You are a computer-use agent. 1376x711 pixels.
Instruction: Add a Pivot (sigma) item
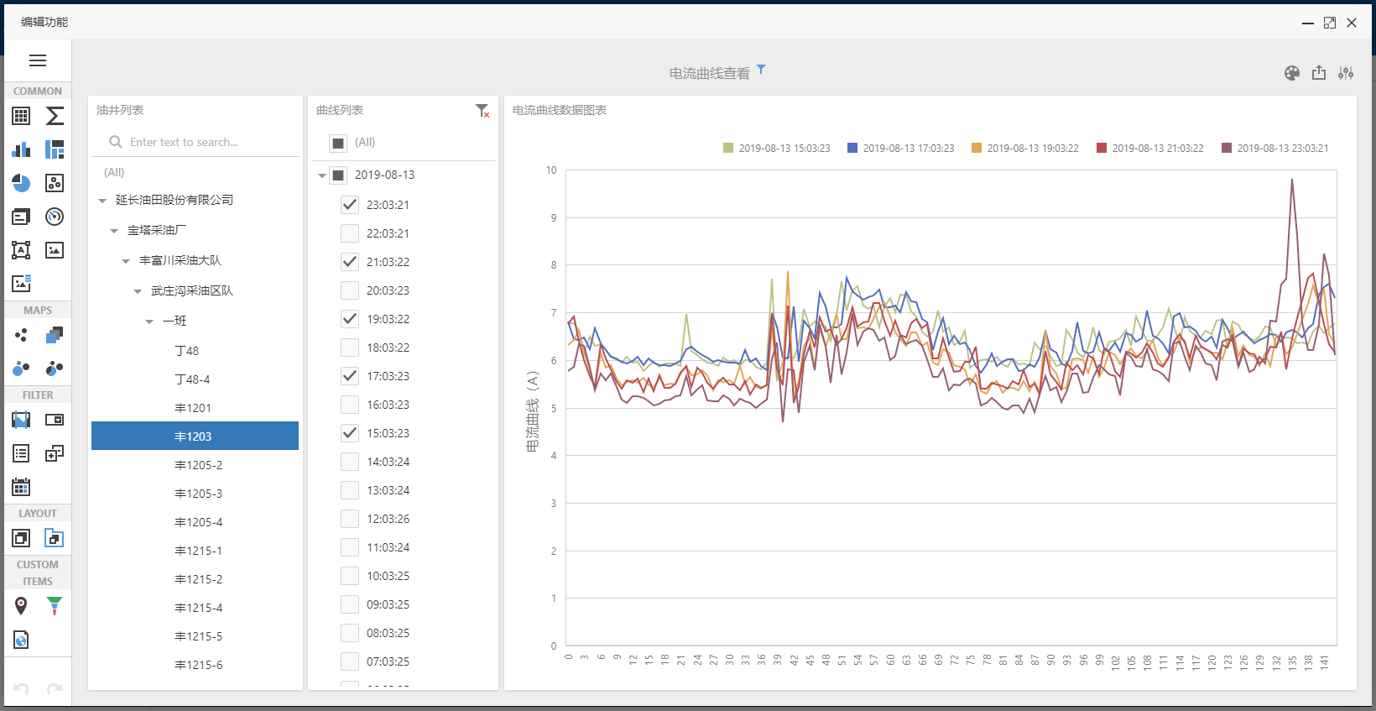(55, 116)
